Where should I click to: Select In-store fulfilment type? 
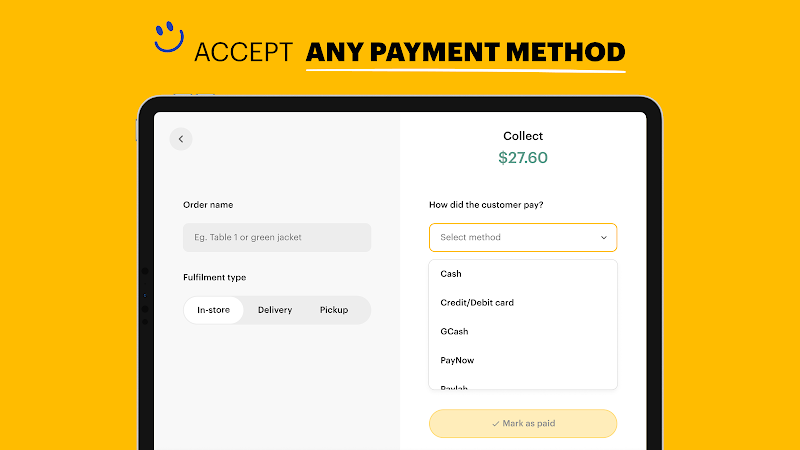[x=213, y=310]
